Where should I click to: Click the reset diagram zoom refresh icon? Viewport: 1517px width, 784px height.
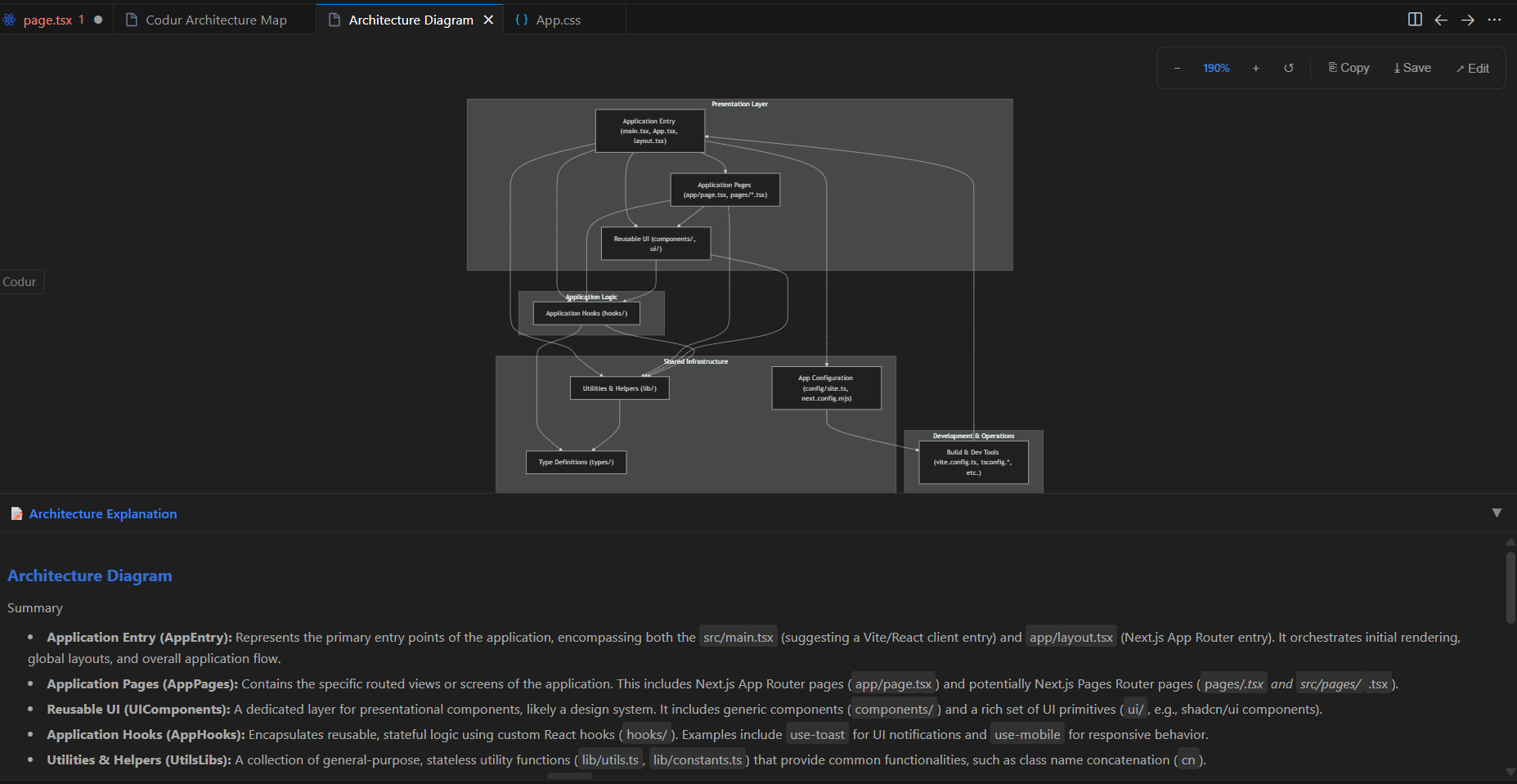click(x=1289, y=68)
